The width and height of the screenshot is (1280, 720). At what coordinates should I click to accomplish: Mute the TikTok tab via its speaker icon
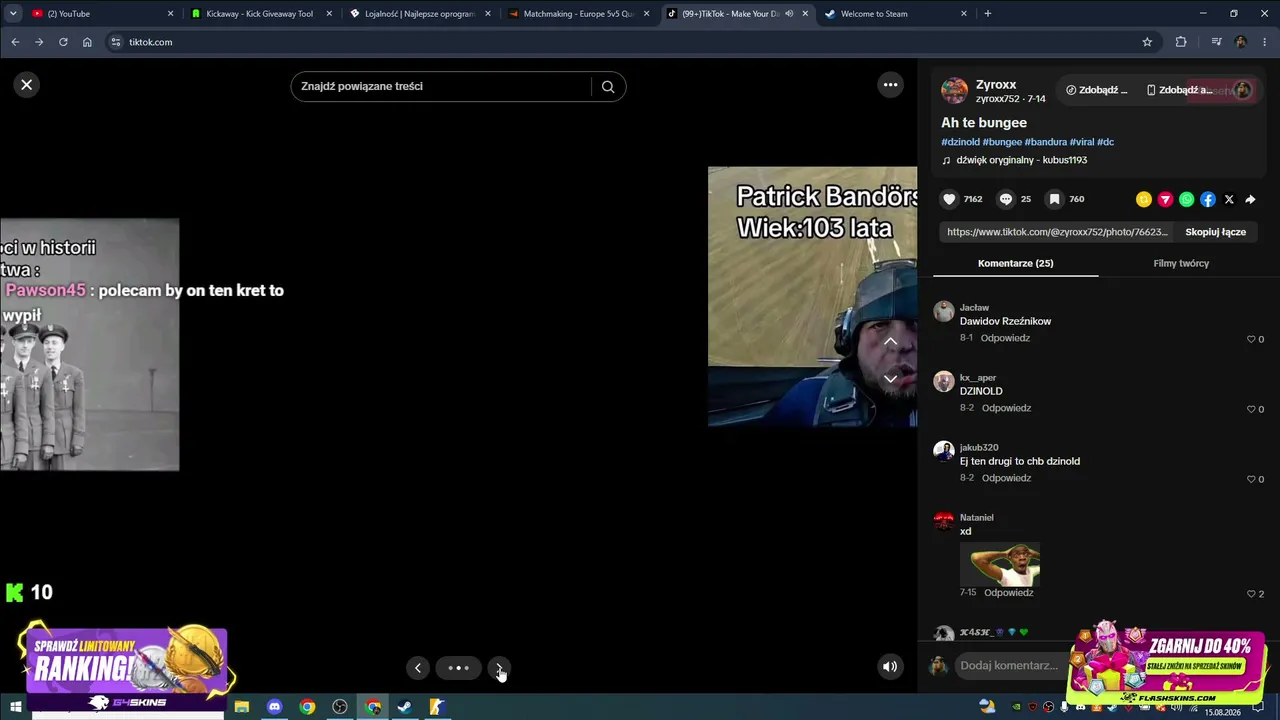[x=789, y=14]
